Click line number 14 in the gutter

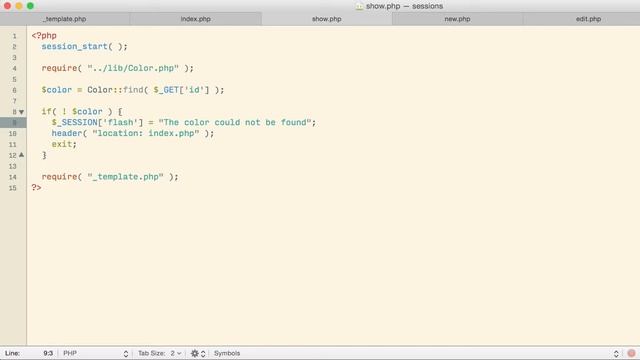point(13,177)
